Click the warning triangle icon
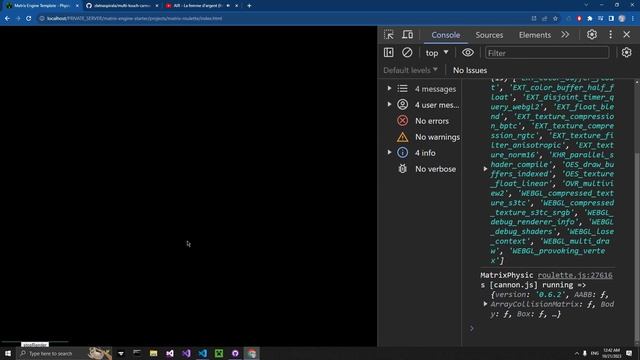This screenshot has height=360, width=640. [402, 137]
